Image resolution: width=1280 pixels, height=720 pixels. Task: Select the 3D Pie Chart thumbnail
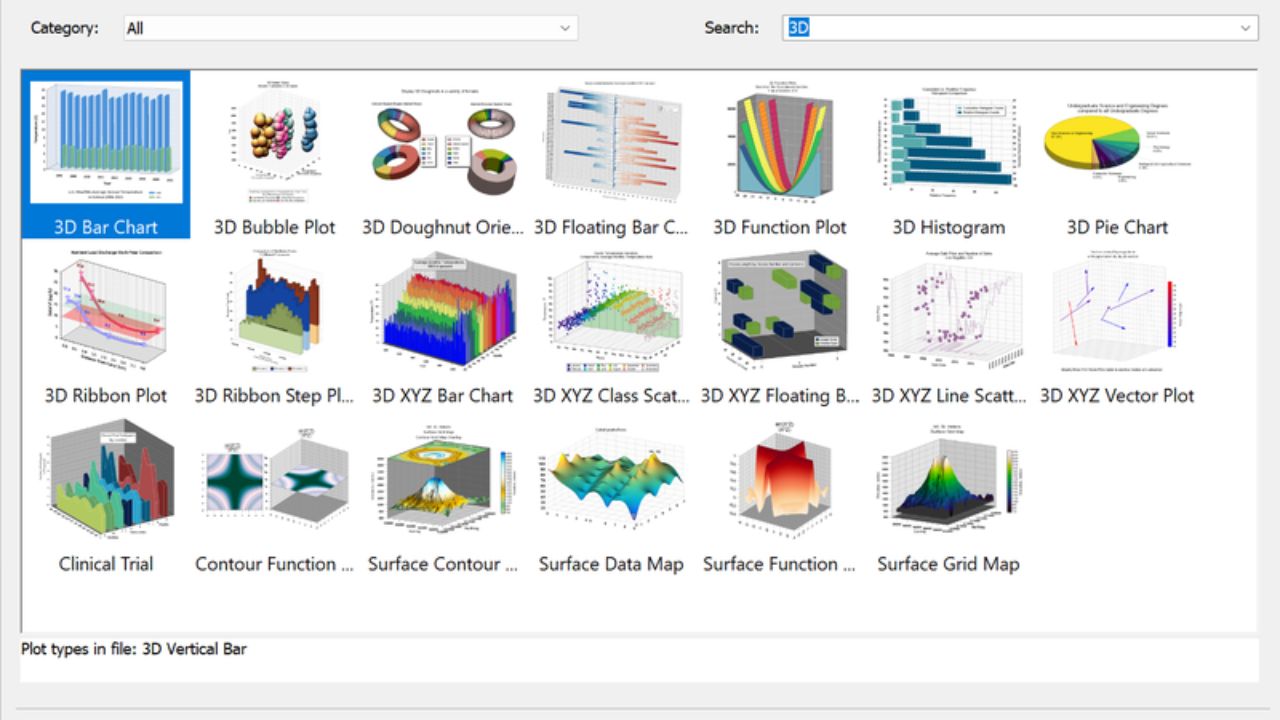(x=1117, y=144)
